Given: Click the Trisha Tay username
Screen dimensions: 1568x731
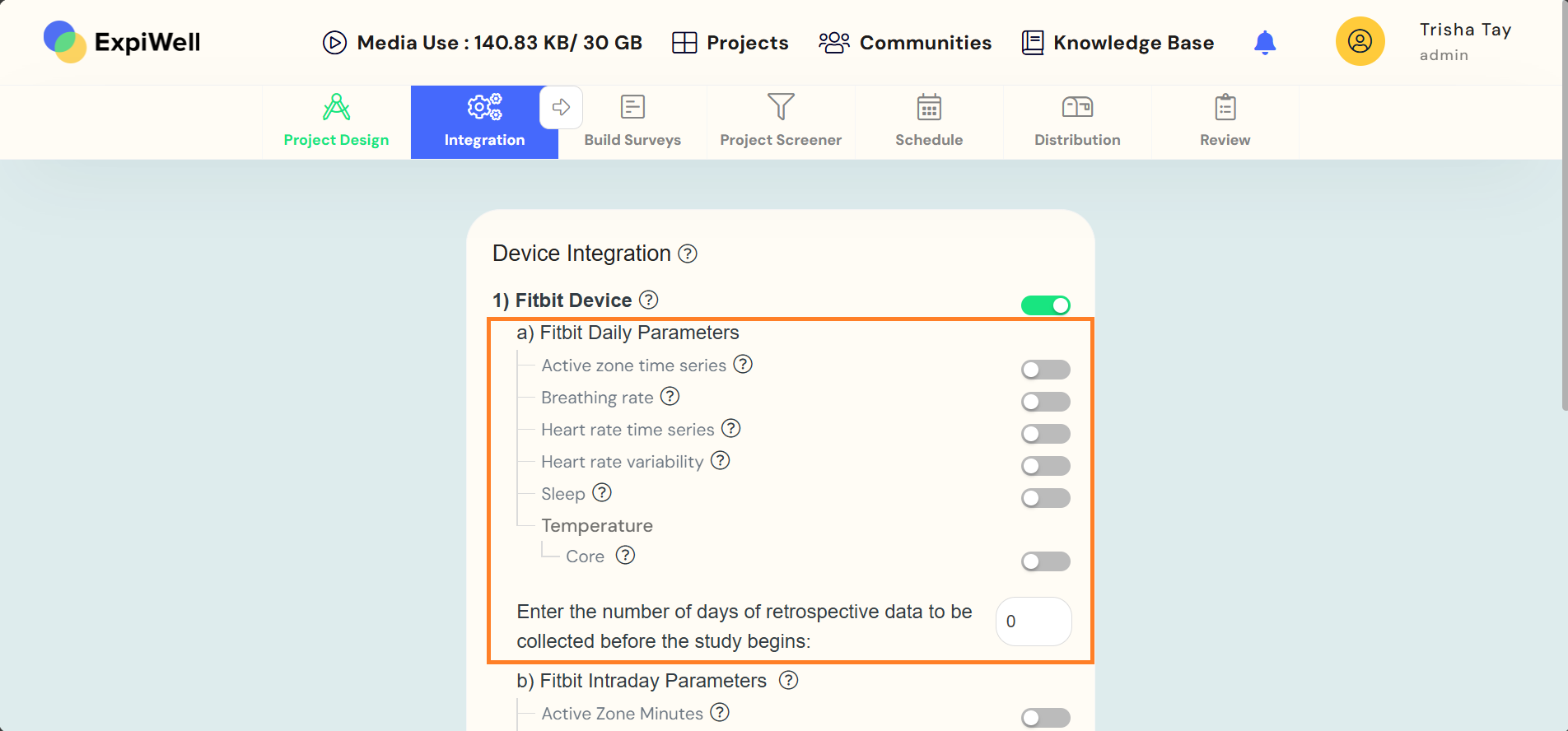Looking at the screenshot, I should (x=1466, y=30).
